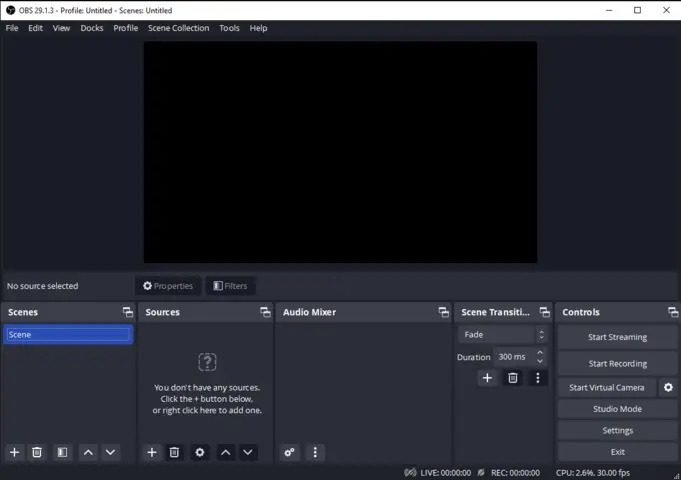
Task: Open Audio Mixer three-dot menu
Action: pyautogui.click(x=315, y=452)
